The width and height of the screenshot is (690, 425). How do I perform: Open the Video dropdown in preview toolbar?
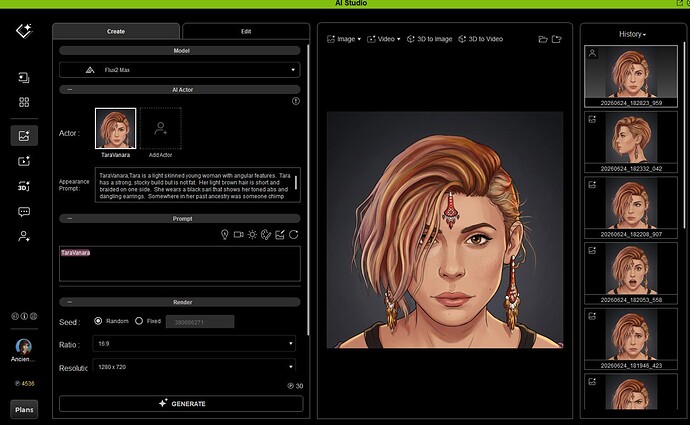tap(384, 39)
